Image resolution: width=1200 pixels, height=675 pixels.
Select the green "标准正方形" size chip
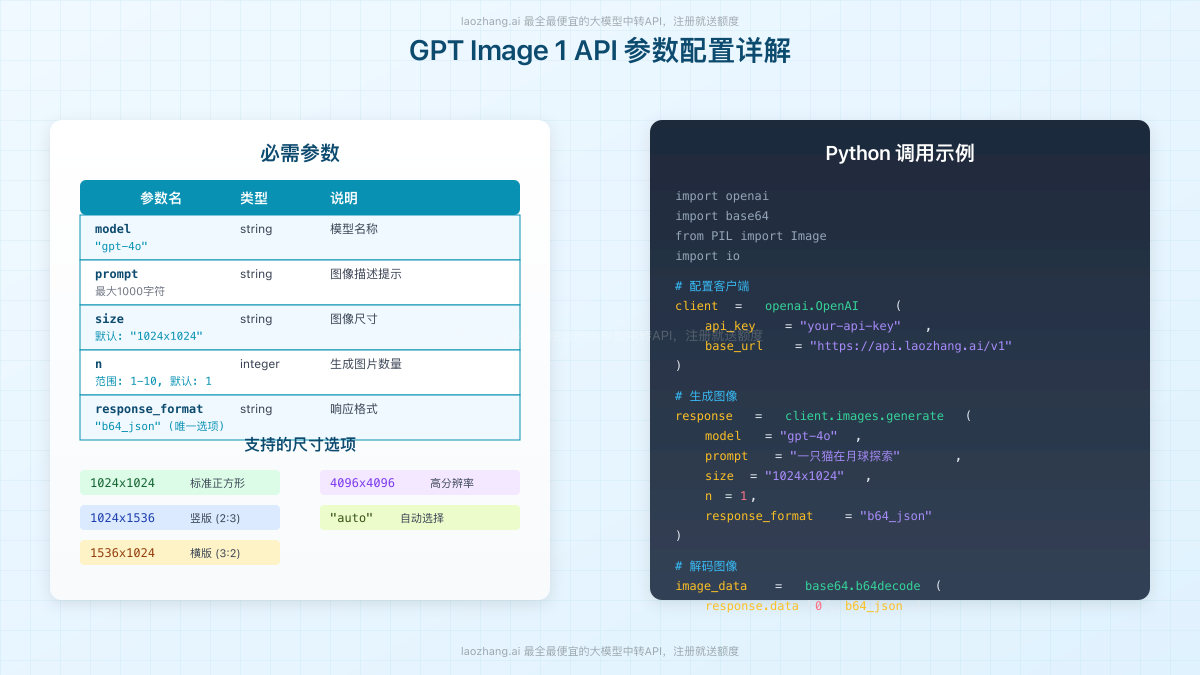(x=180, y=483)
